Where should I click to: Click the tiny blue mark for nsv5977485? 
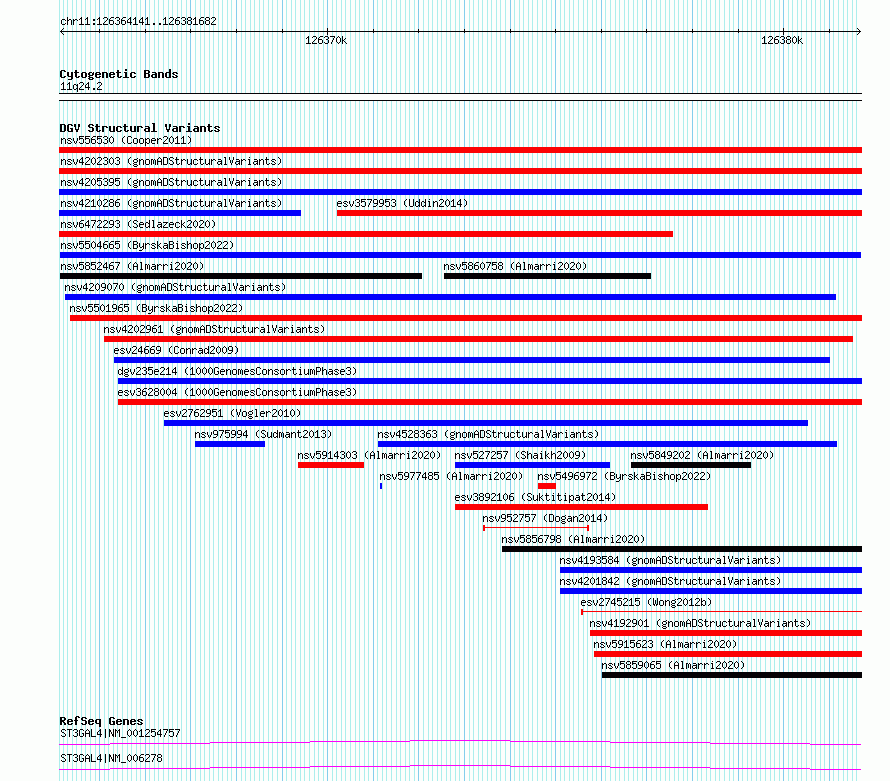pos(381,486)
